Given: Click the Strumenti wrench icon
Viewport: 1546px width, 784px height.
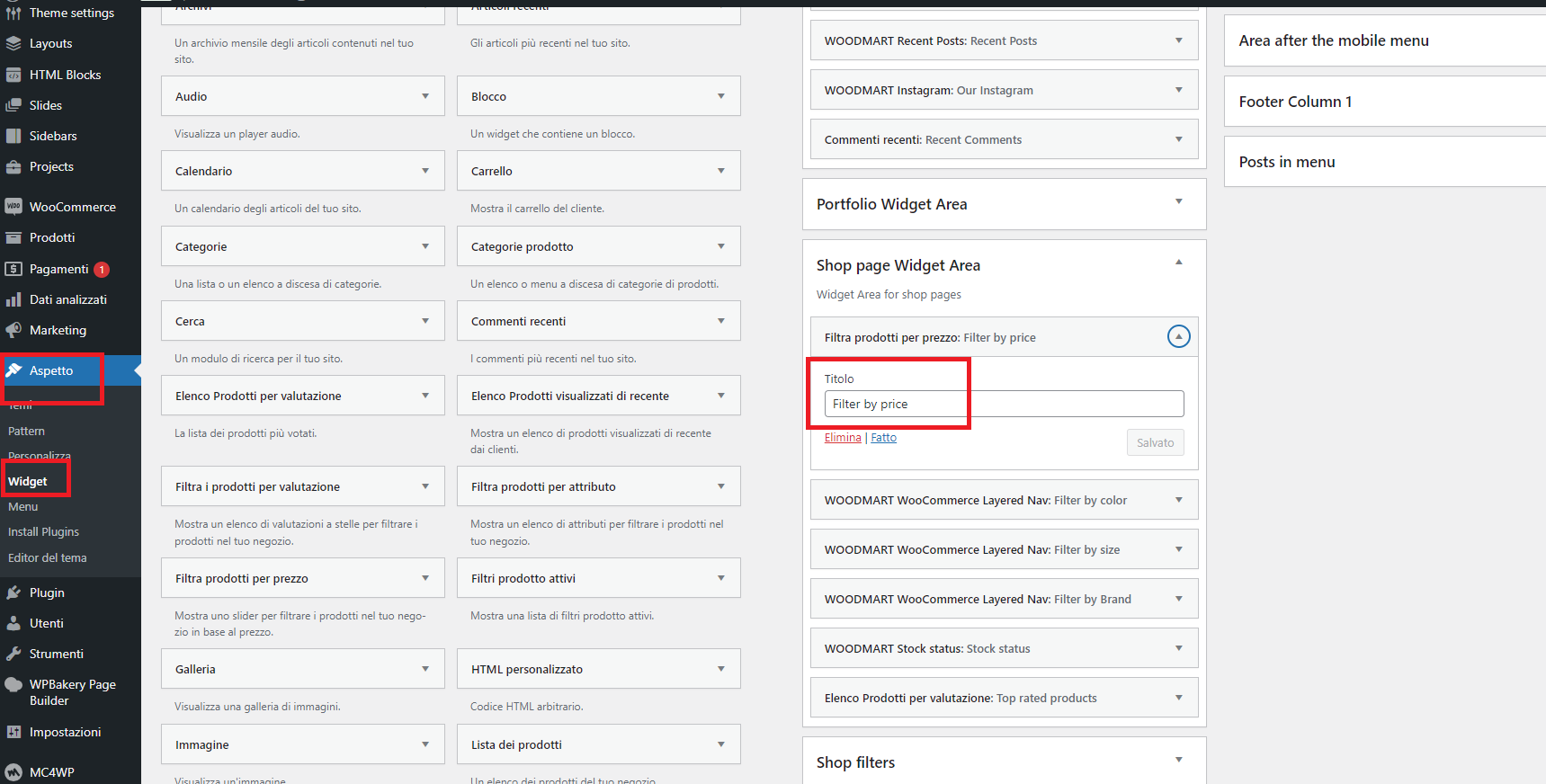Looking at the screenshot, I should [13, 654].
